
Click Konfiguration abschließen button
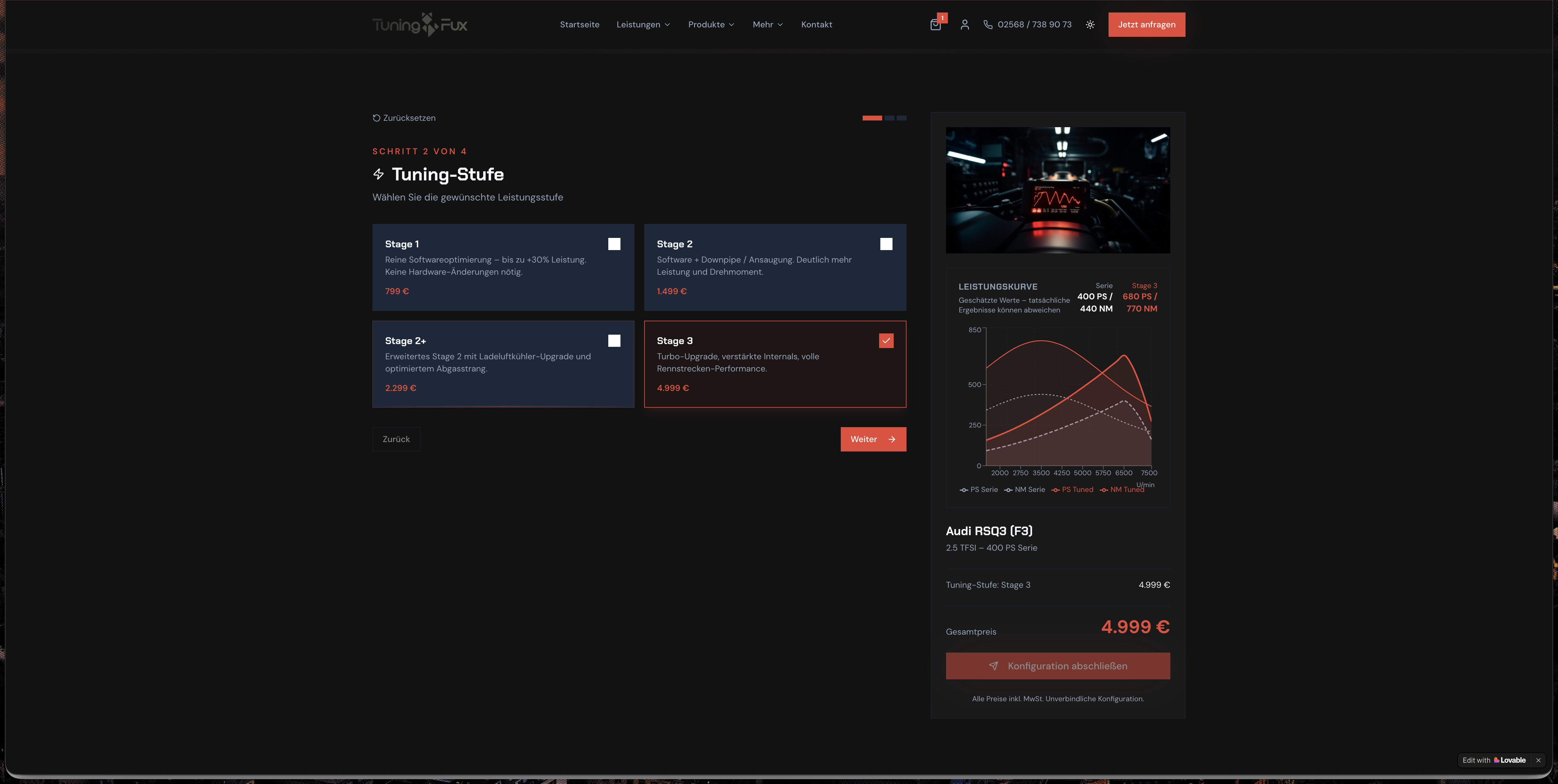tap(1058, 666)
